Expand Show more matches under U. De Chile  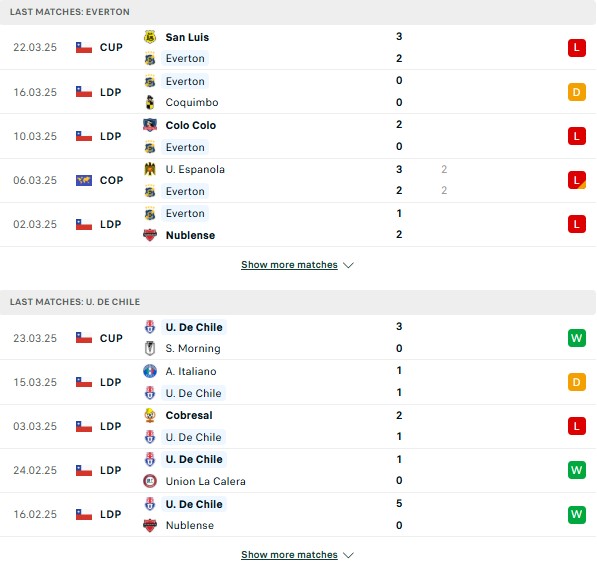(x=289, y=555)
